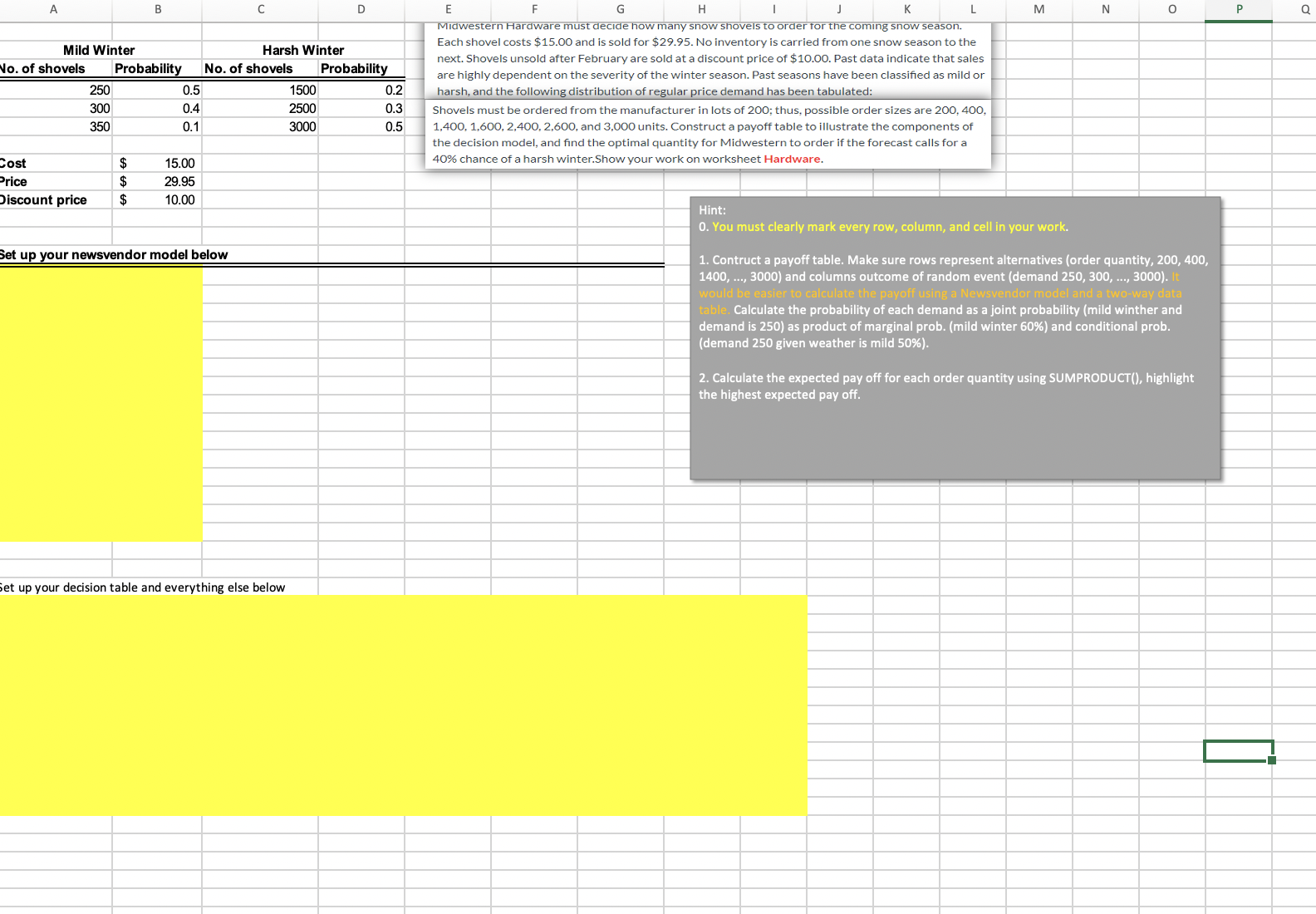
Task: Select column L header
Action: coord(973,10)
